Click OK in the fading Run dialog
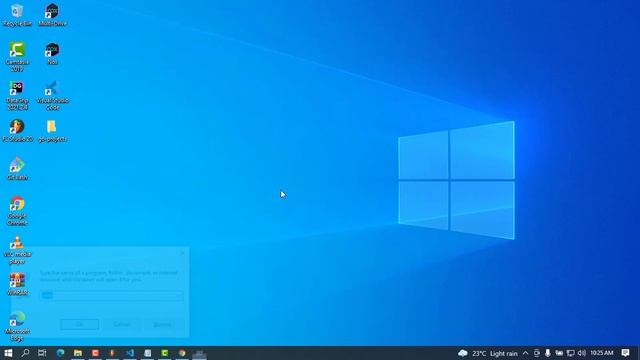 tap(80, 324)
